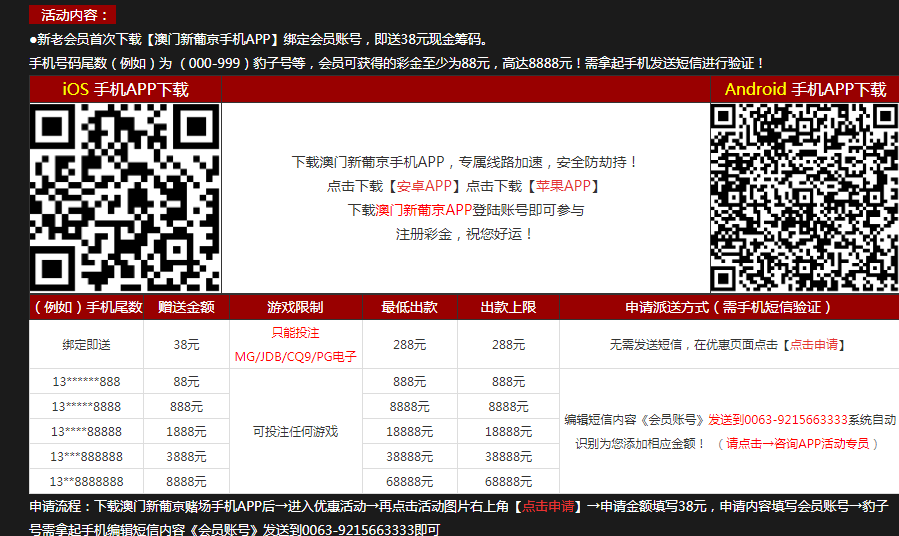Click the 可投注任何游戏 cell
The height and width of the screenshot is (536, 899).
(295, 431)
